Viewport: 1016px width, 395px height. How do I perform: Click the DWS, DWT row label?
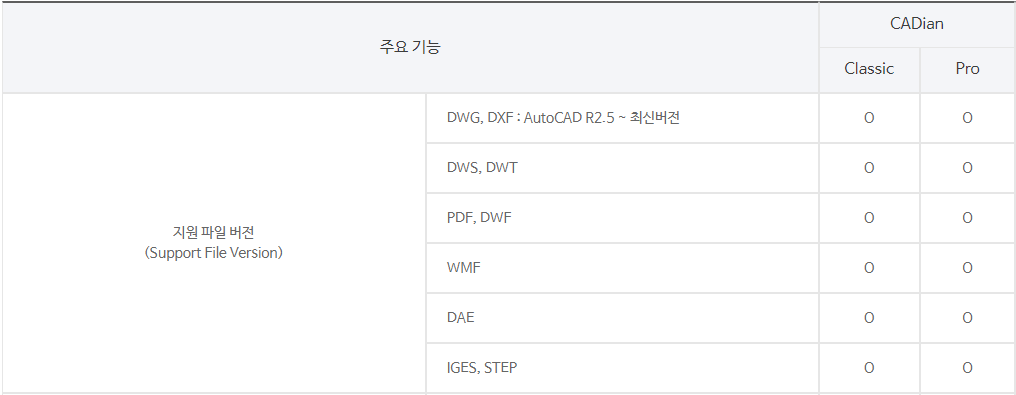tap(482, 168)
